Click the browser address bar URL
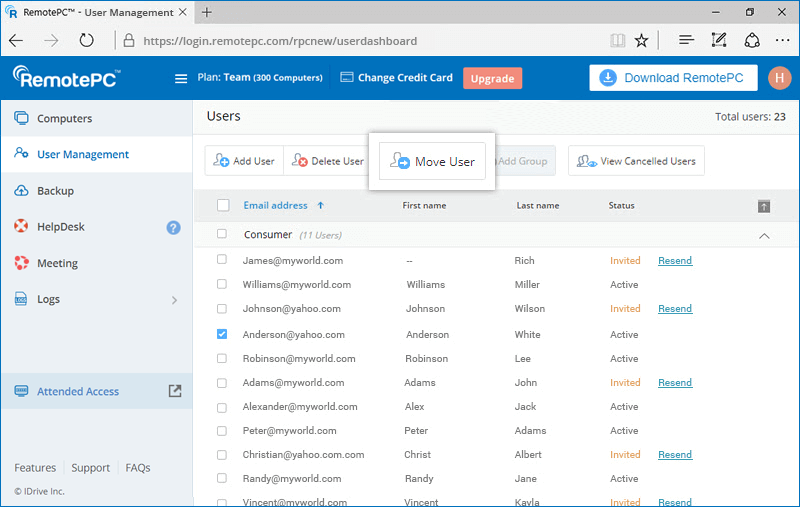 click(x=280, y=41)
